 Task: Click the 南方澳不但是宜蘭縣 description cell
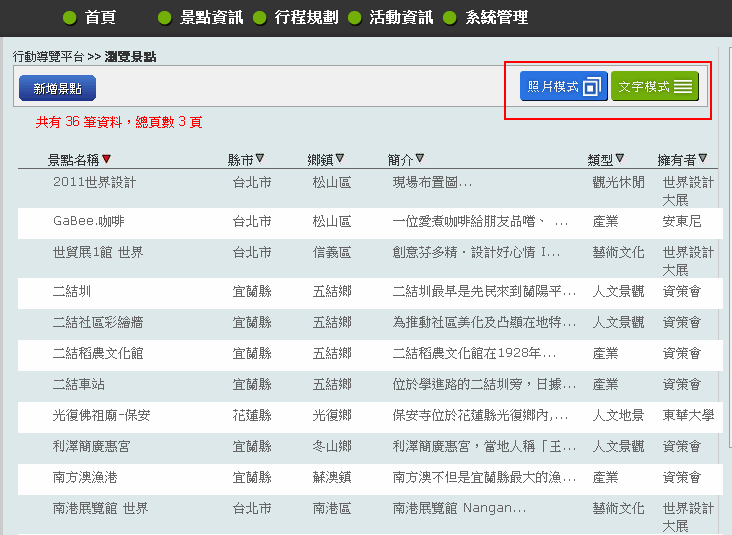coord(484,477)
